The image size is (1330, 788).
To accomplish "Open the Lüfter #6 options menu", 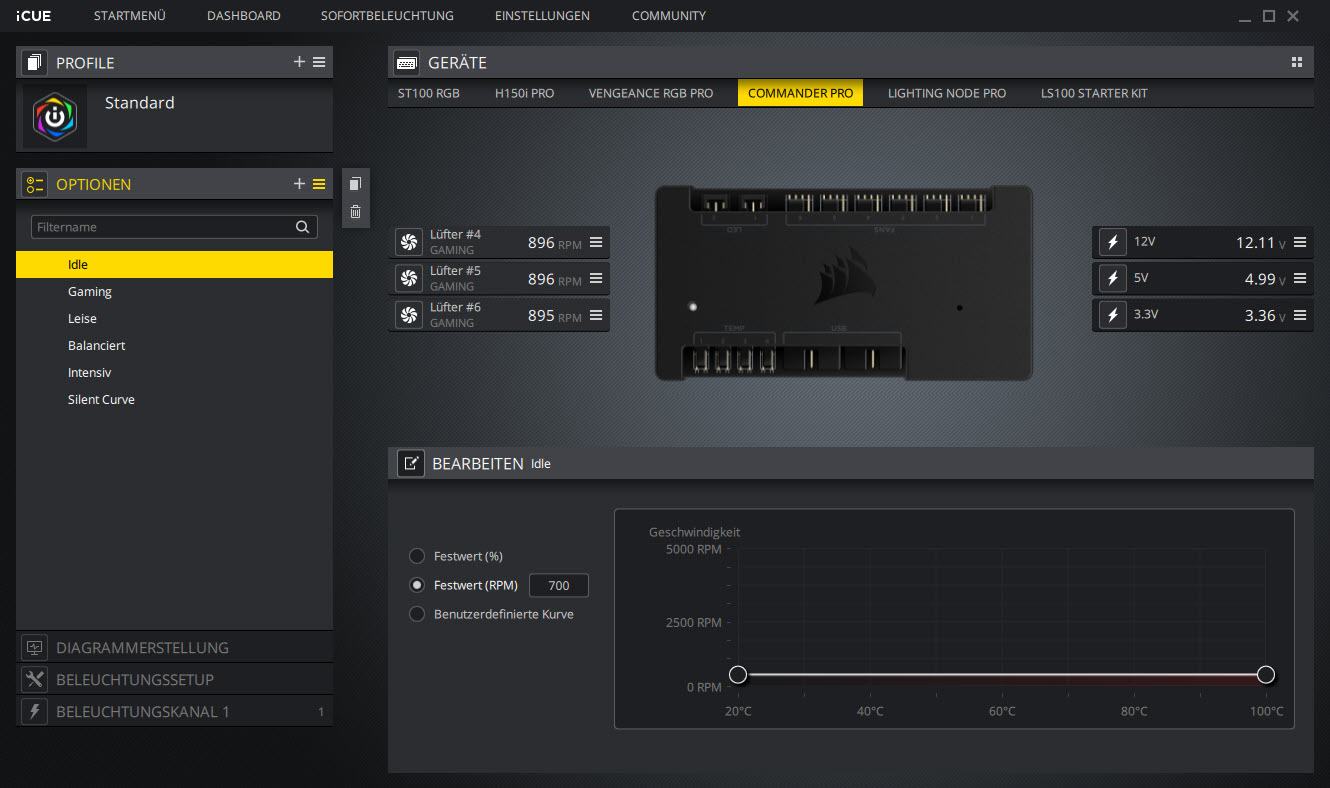I will pos(596,315).
